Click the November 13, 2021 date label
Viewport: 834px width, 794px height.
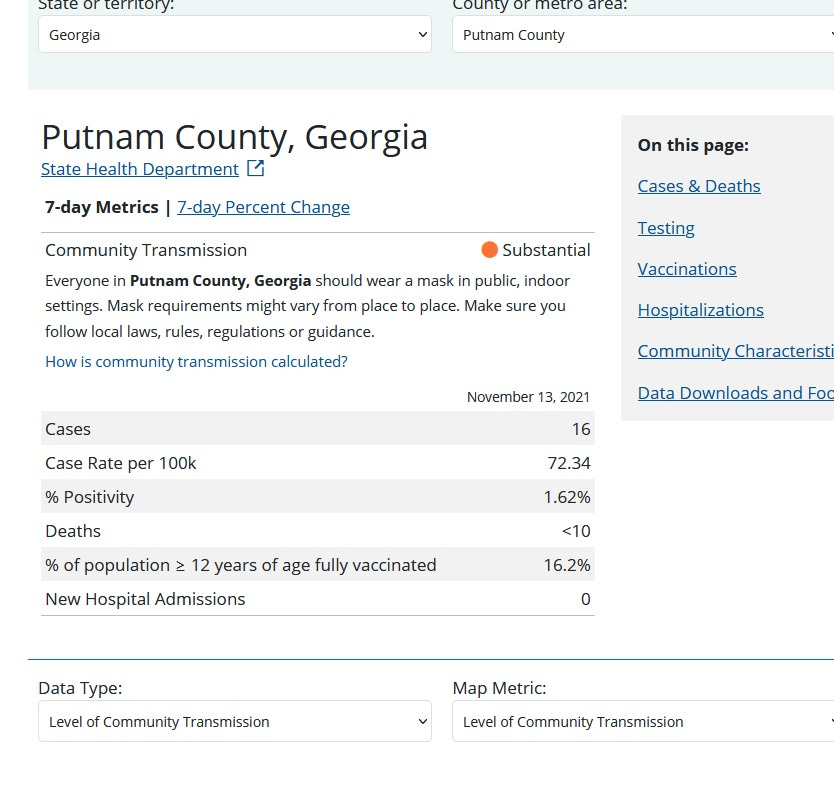click(x=528, y=397)
